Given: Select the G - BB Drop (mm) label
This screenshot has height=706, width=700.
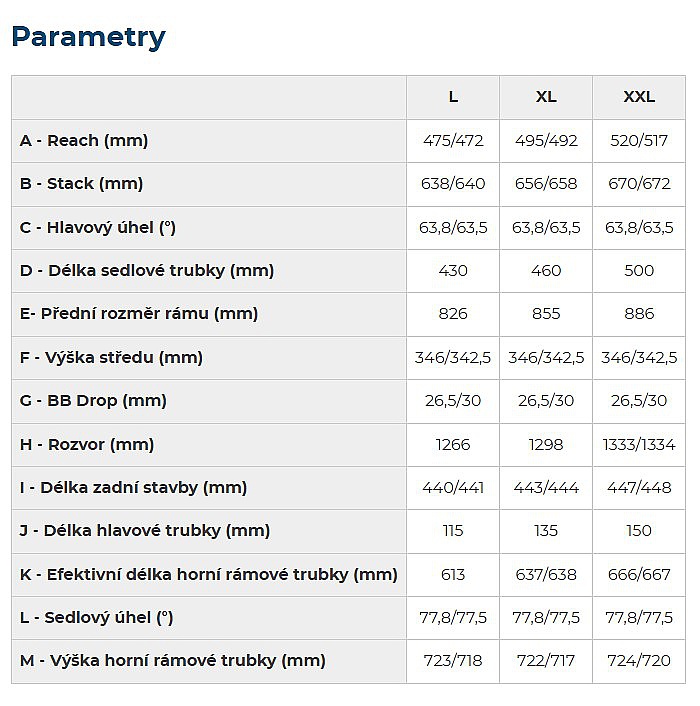Looking at the screenshot, I should click(x=93, y=400).
